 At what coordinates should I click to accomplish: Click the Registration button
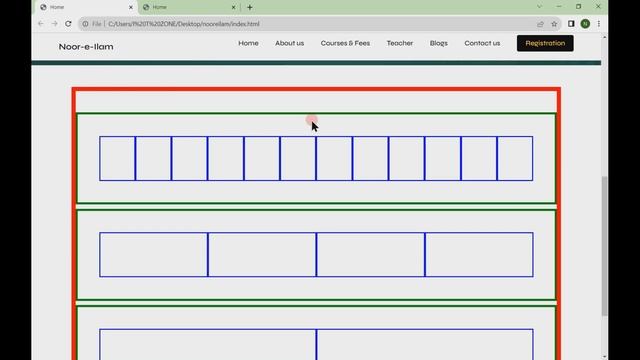(545, 43)
